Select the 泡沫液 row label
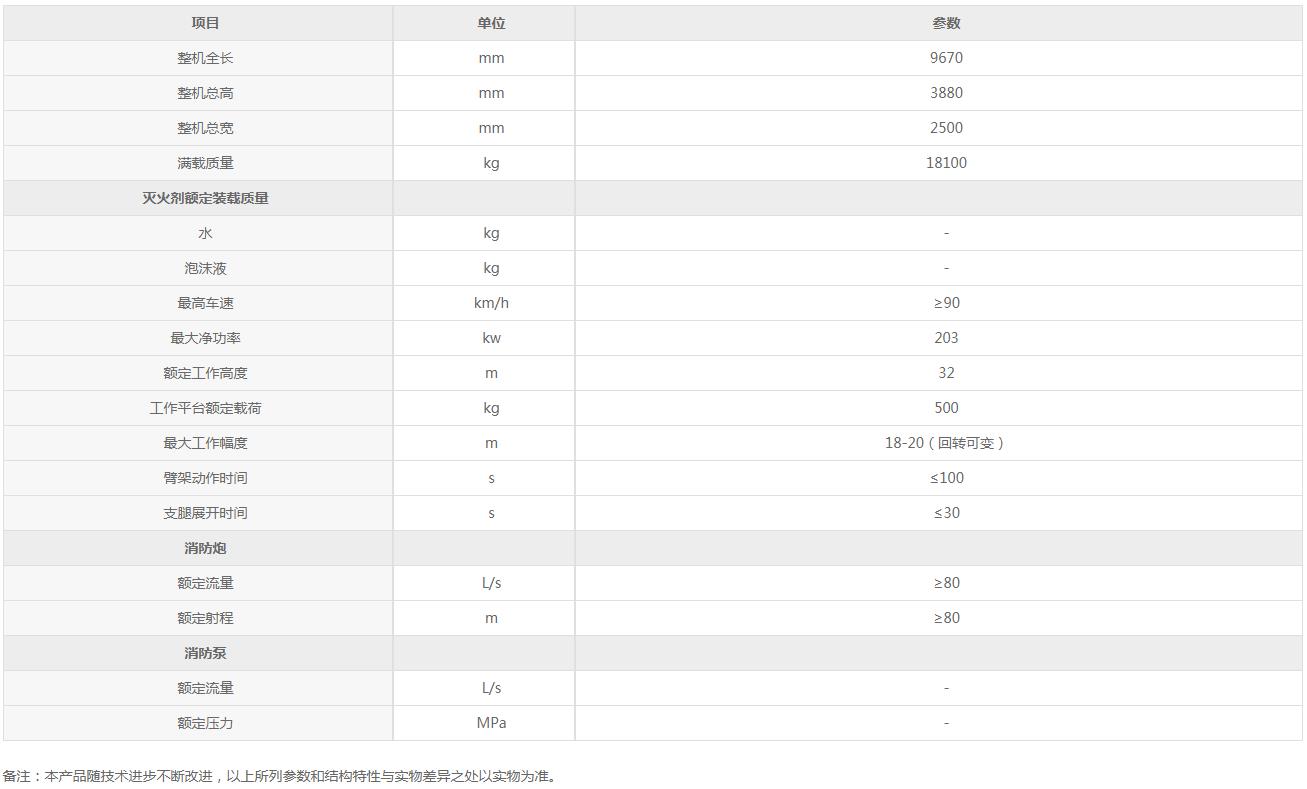 (x=205, y=268)
